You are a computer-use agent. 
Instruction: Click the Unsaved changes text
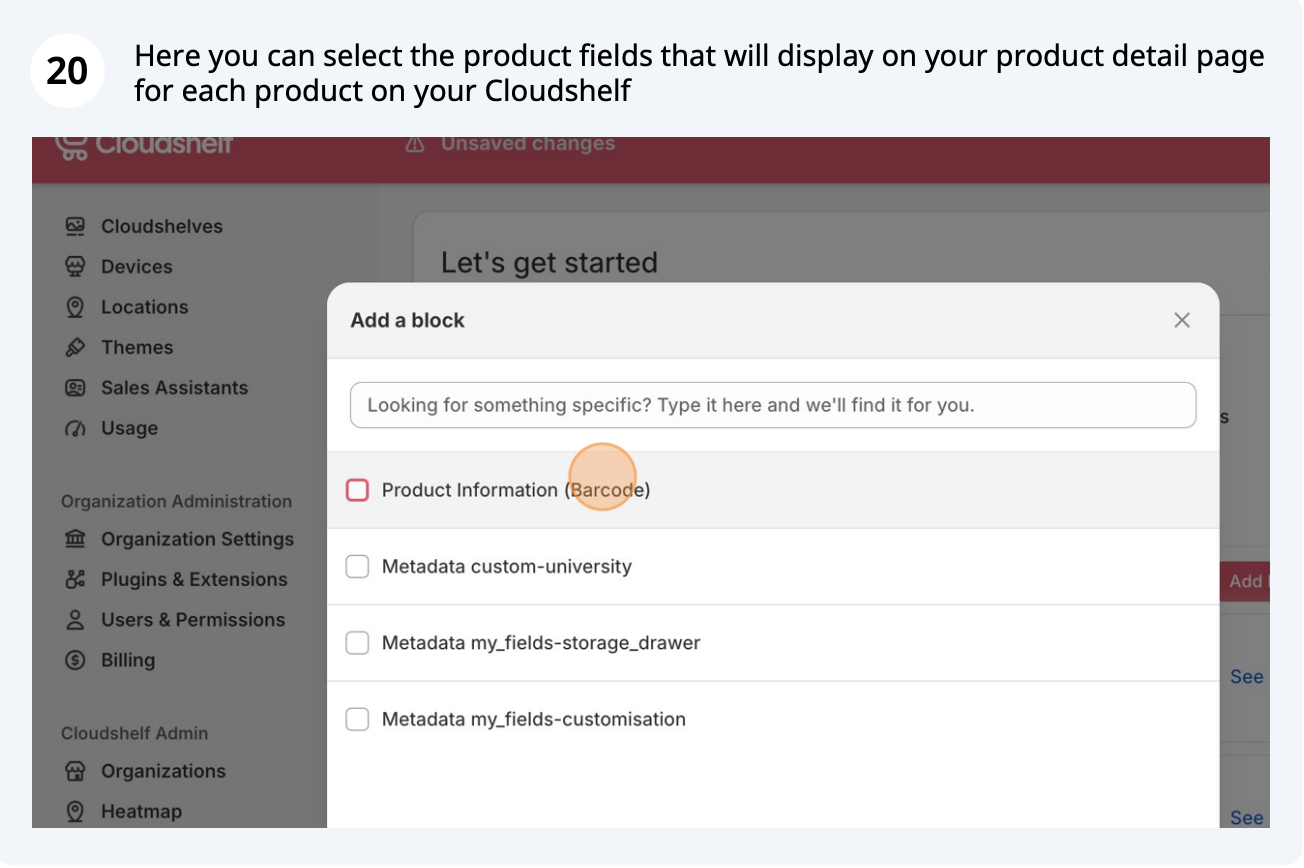pos(528,144)
